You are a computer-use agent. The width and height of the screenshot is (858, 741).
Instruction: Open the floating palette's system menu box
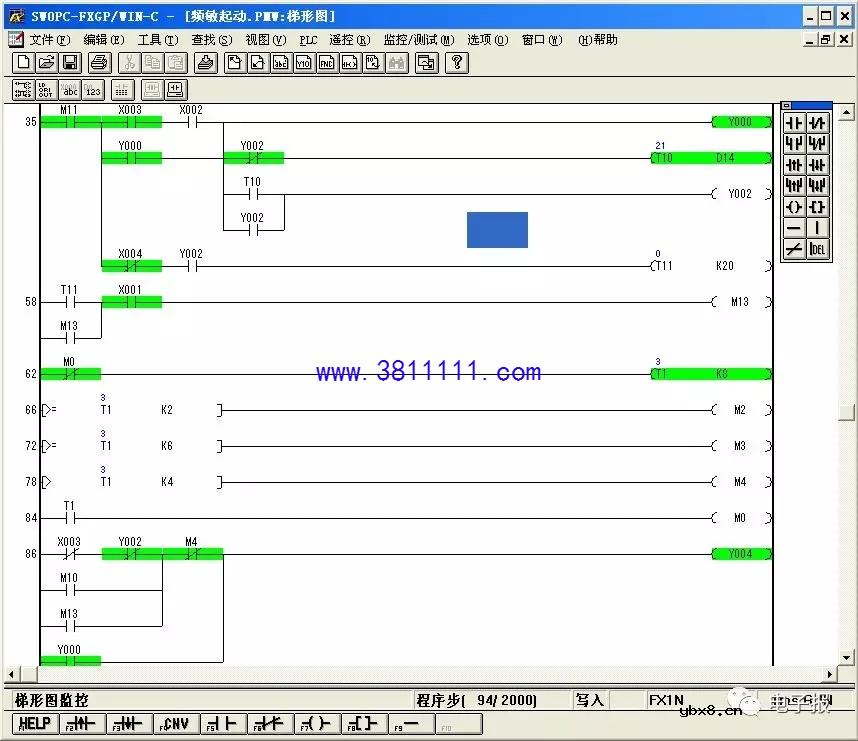786,106
